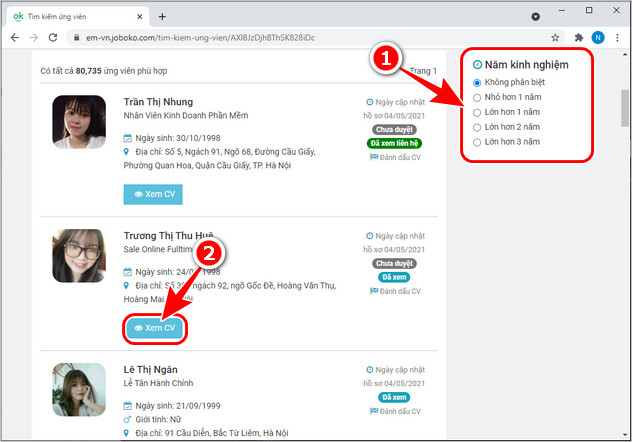Viewport: 632px width, 442px height.
Task: Bookmark page with star icon
Action: [555, 37]
